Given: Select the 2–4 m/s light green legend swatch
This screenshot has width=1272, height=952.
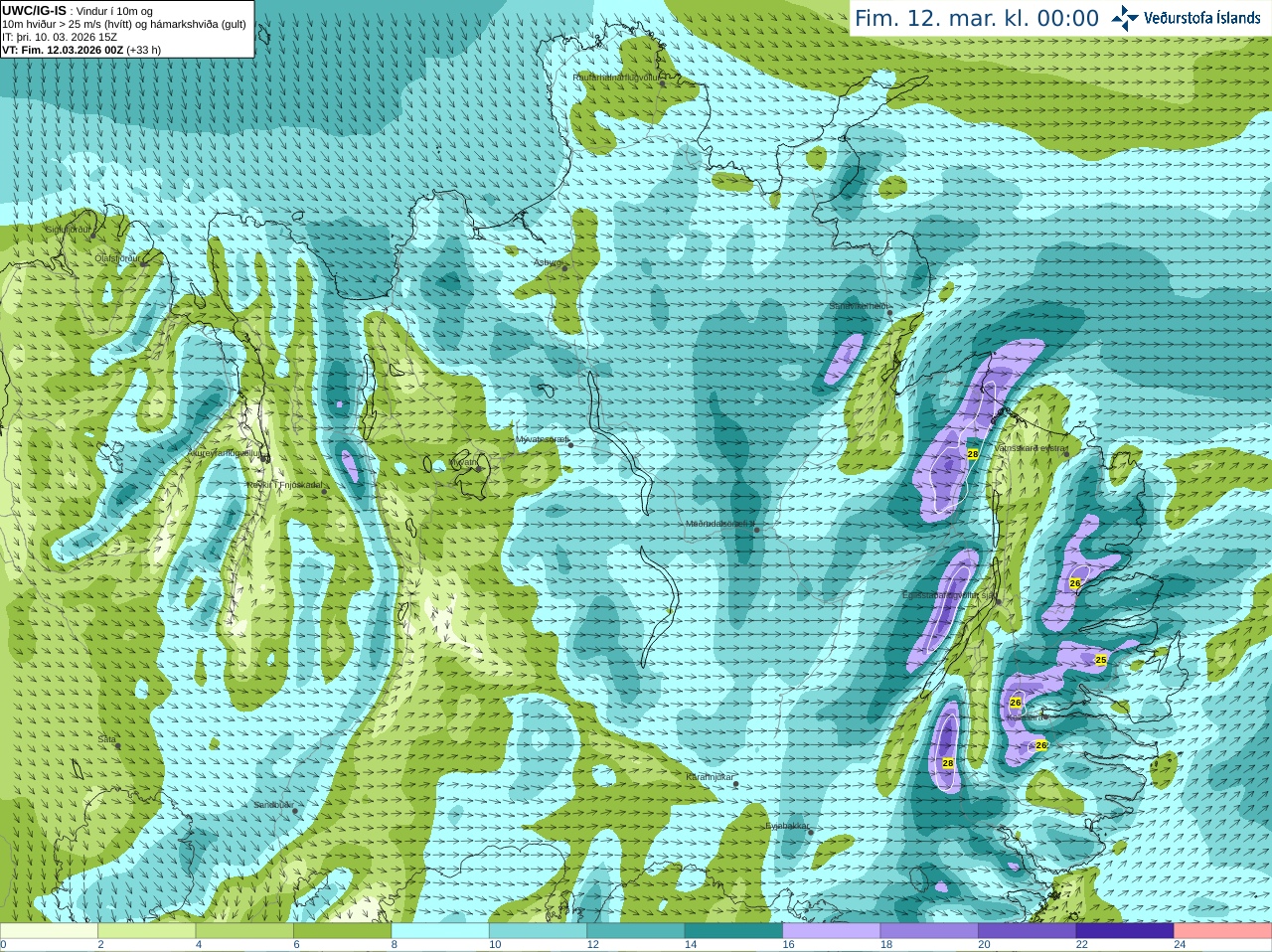Looking at the screenshot, I should 147,930.
